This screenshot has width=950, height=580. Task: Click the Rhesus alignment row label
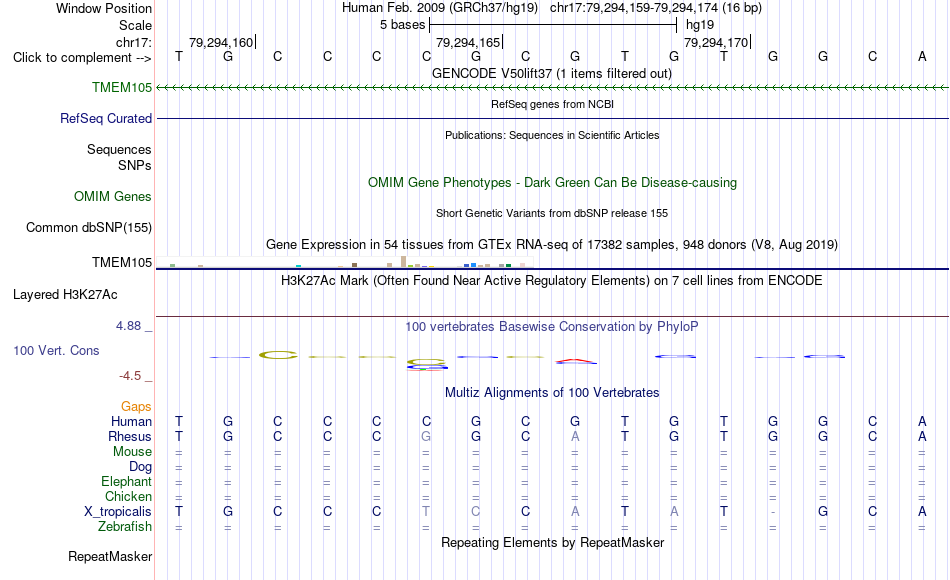coord(130,436)
